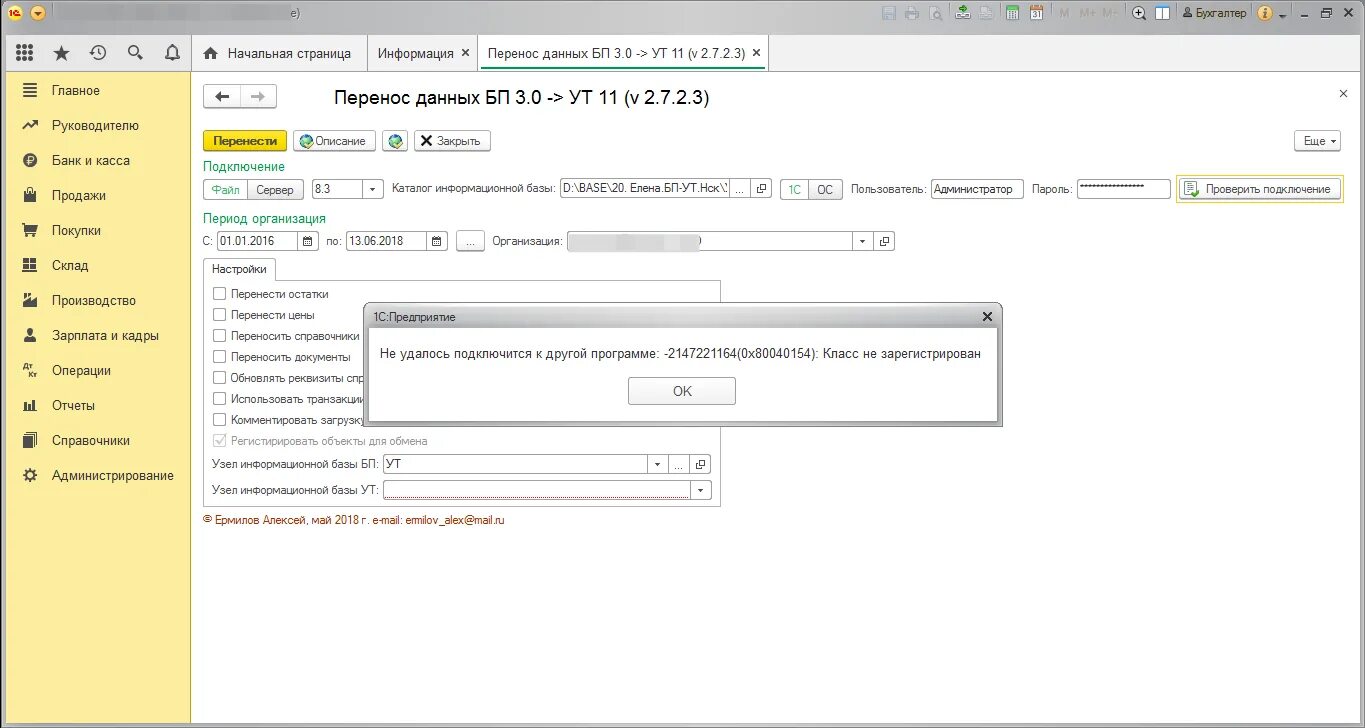Click the Print preview icon in title bar

point(935,13)
